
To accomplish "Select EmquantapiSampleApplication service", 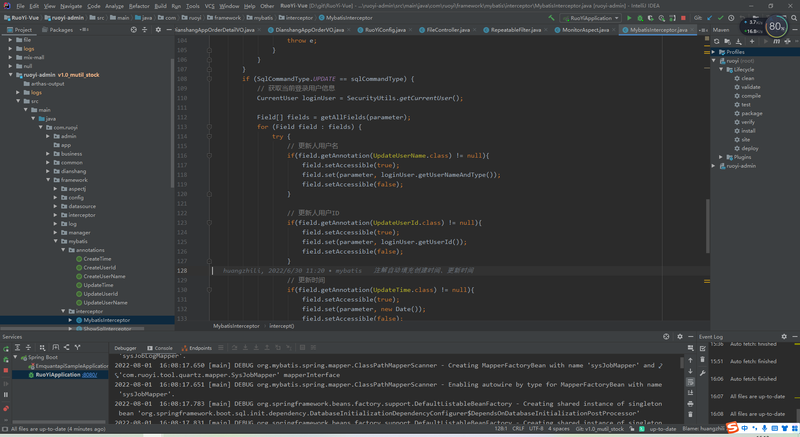I will [68, 366].
